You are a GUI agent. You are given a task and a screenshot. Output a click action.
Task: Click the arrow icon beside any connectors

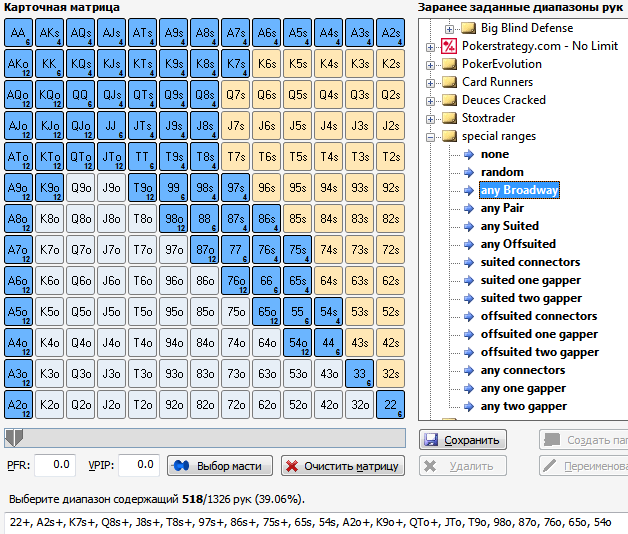point(469,371)
